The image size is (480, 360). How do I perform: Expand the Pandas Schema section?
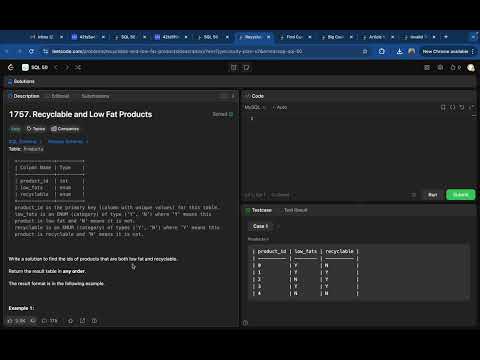[x=68, y=142]
